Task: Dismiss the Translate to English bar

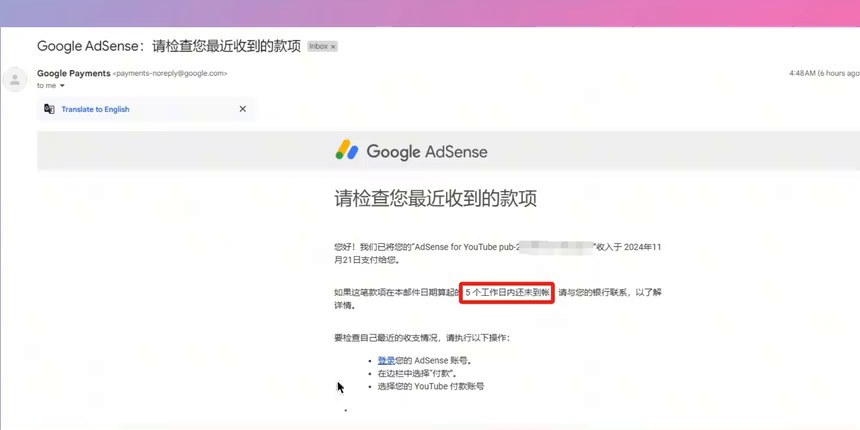Action: (242, 109)
